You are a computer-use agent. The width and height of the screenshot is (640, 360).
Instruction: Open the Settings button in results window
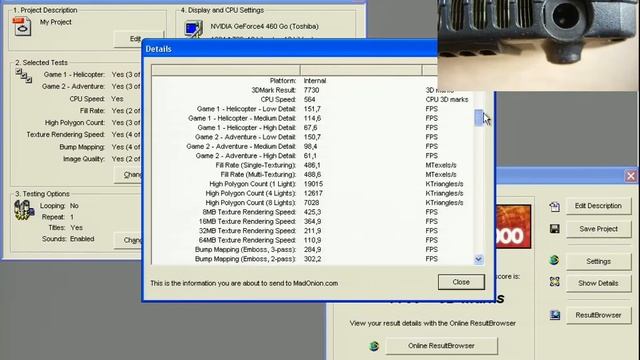point(598,261)
